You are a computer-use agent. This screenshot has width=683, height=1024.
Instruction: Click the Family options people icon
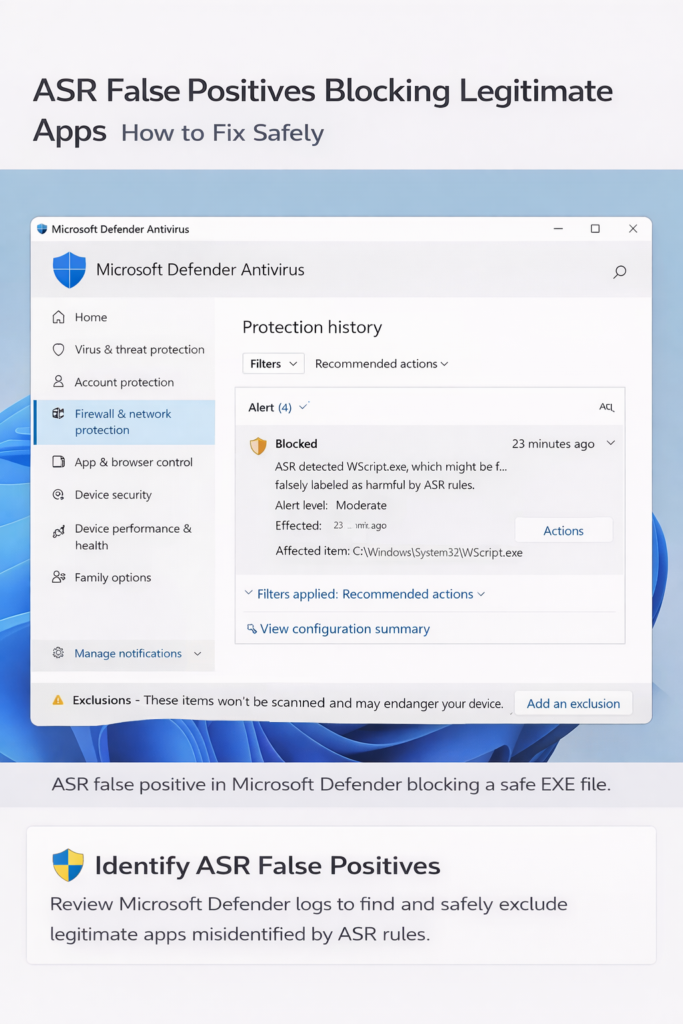pyautogui.click(x=59, y=577)
